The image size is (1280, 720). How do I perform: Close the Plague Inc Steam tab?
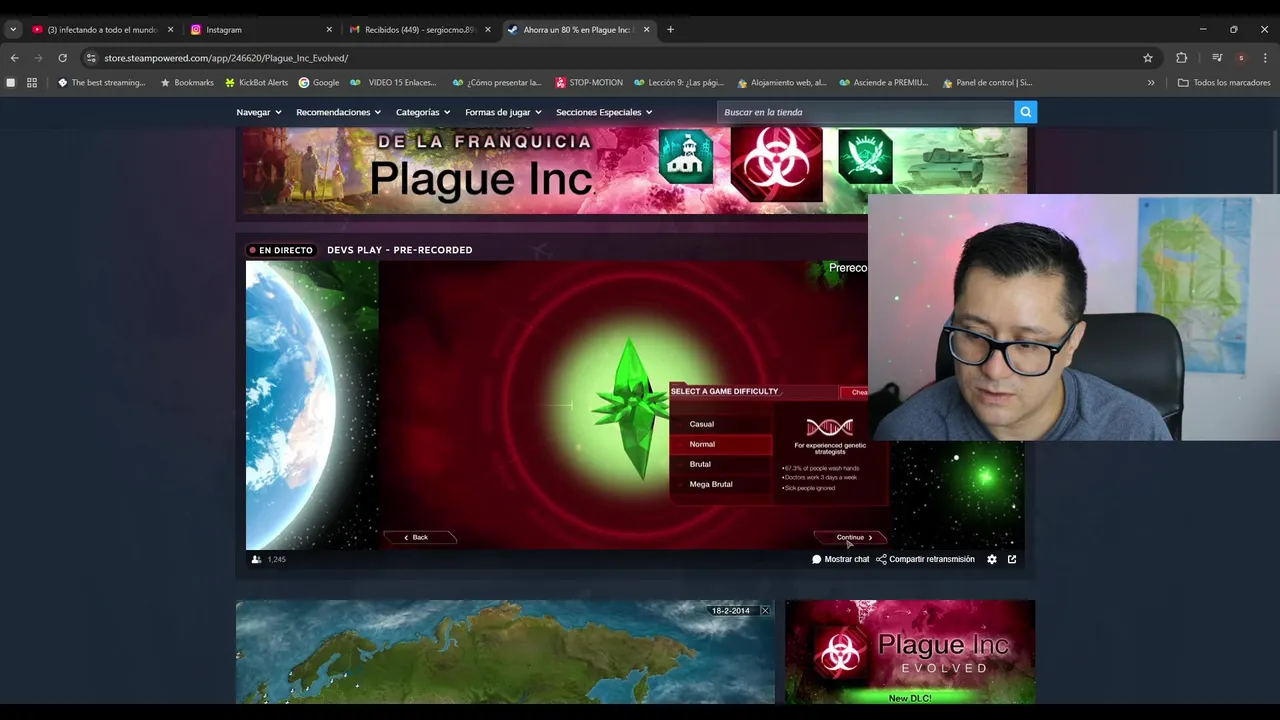point(646,30)
